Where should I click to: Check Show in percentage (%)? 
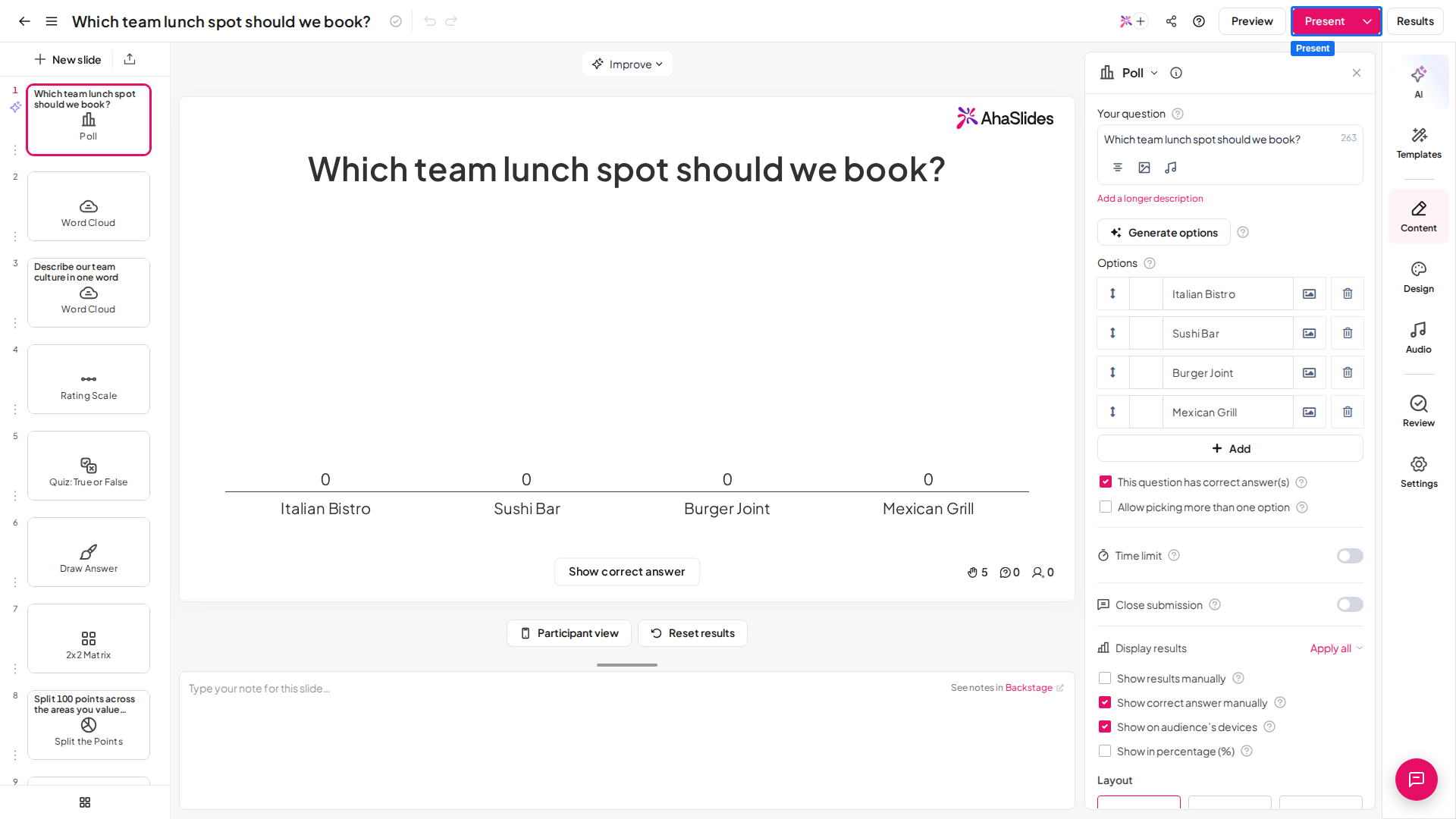click(x=1105, y=752)
